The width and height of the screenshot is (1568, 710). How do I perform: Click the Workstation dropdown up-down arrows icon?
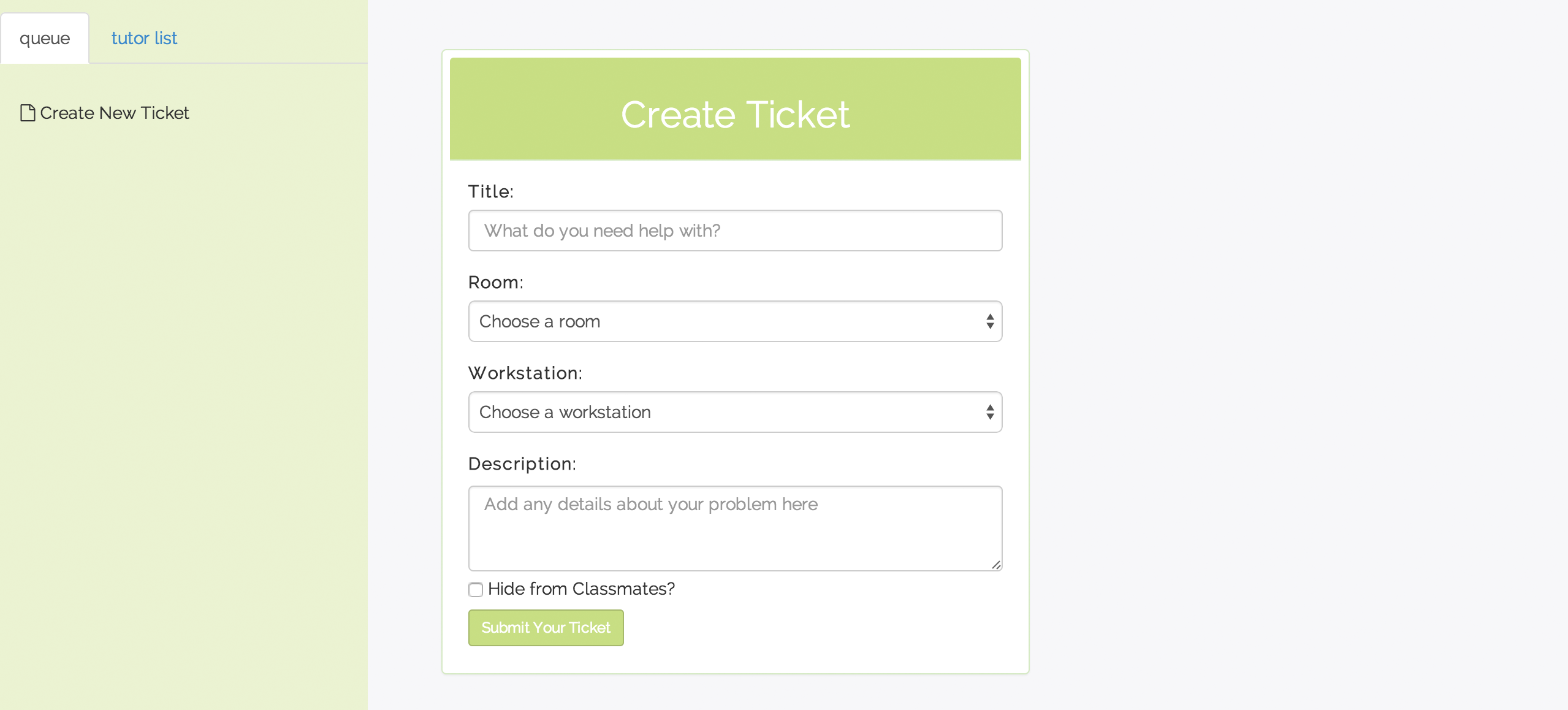[990, 412]
